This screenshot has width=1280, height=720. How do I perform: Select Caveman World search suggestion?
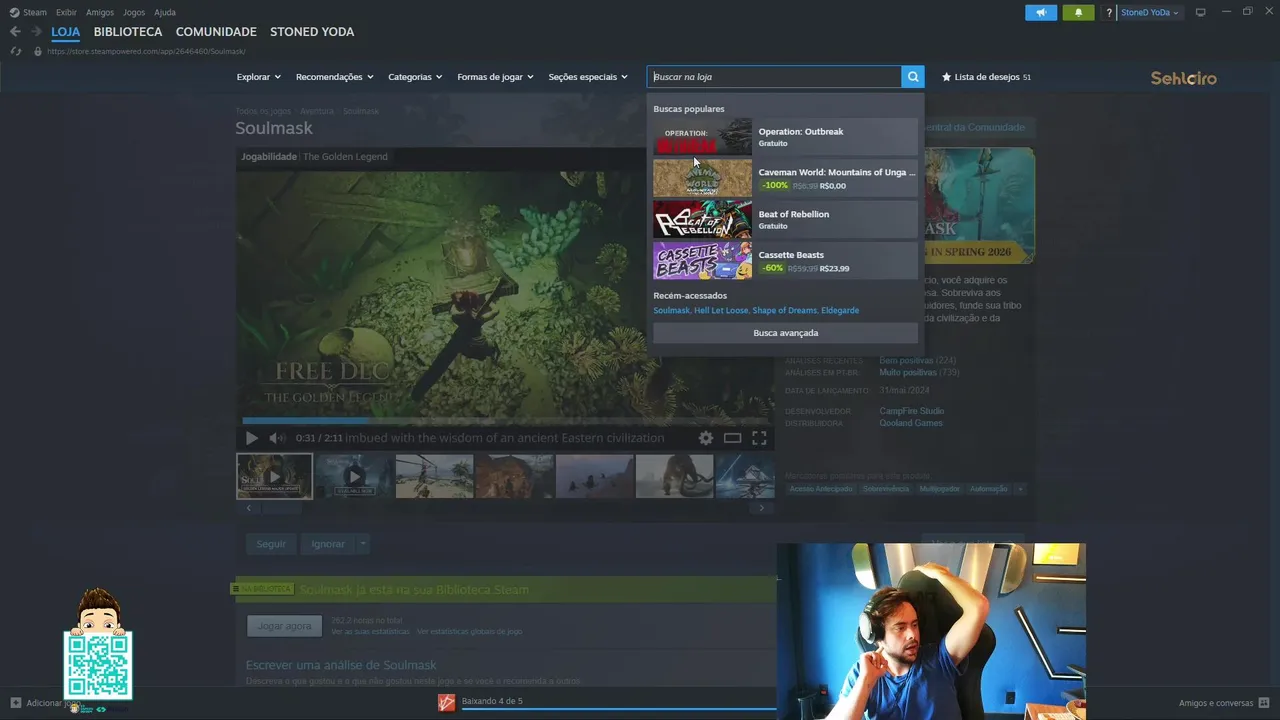tap(785, 178)
